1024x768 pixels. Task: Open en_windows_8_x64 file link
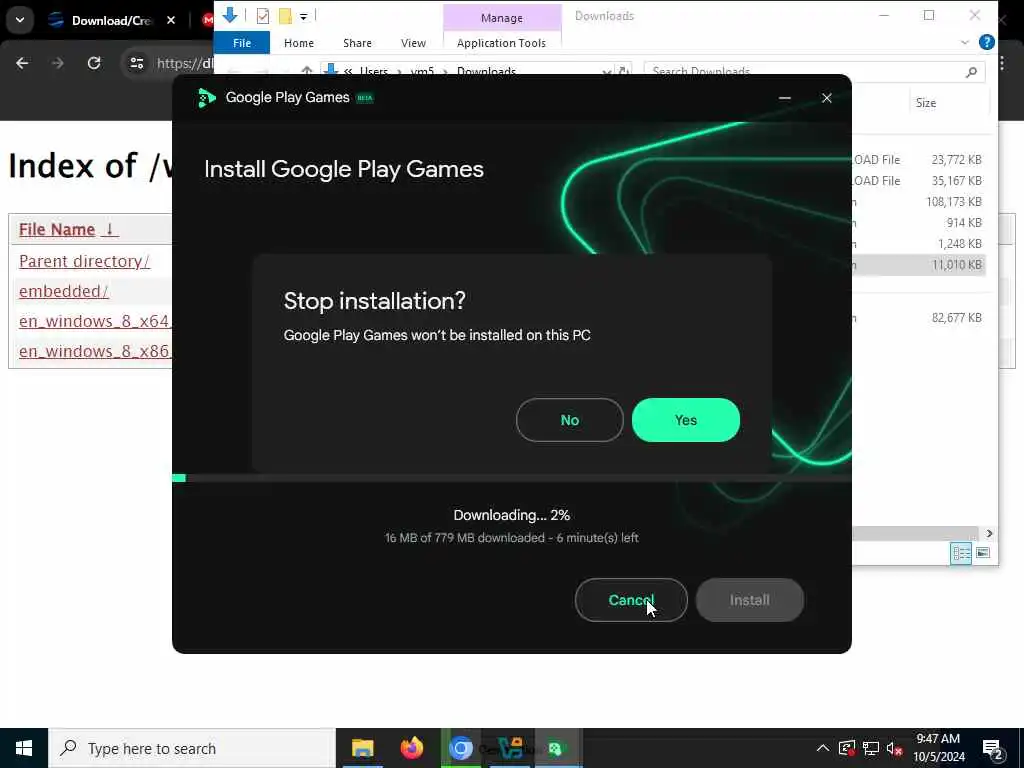[x=95, y=321]
